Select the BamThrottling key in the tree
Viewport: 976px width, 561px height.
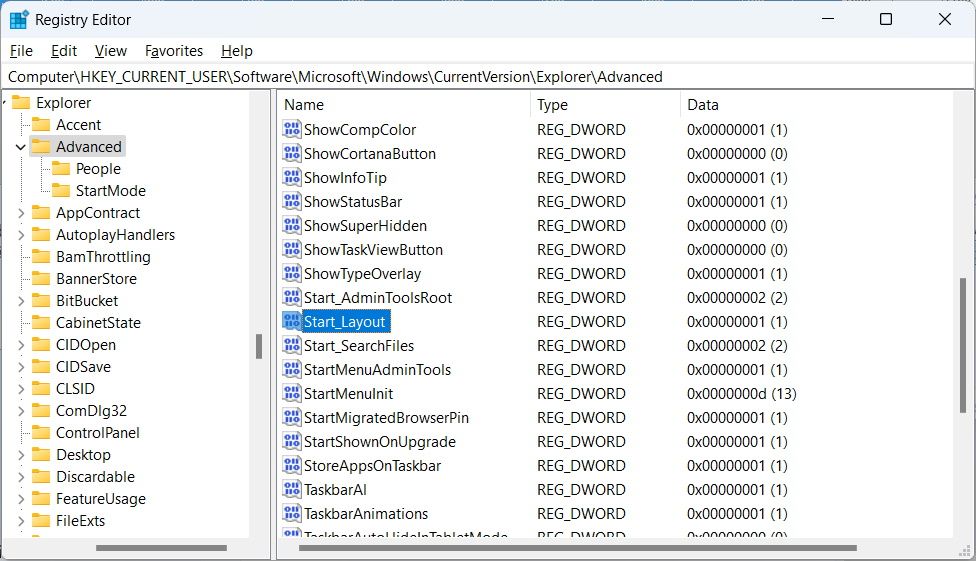[103, 257]
